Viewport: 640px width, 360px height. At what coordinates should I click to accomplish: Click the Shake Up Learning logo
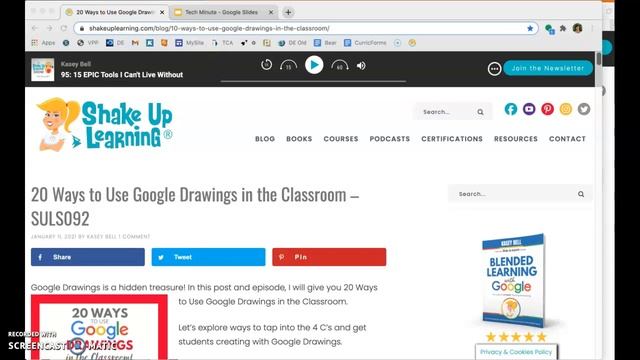[x=105, y=124]
